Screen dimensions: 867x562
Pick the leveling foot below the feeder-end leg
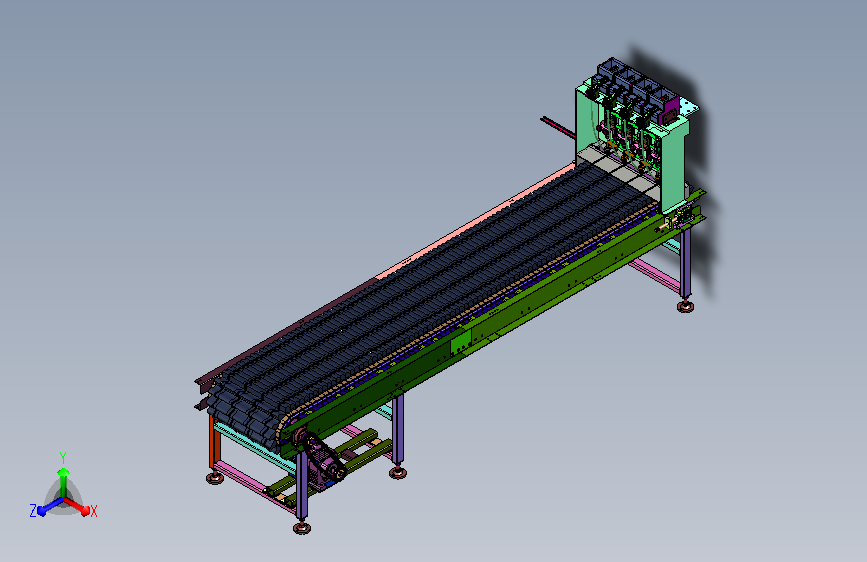click(686, 305)
